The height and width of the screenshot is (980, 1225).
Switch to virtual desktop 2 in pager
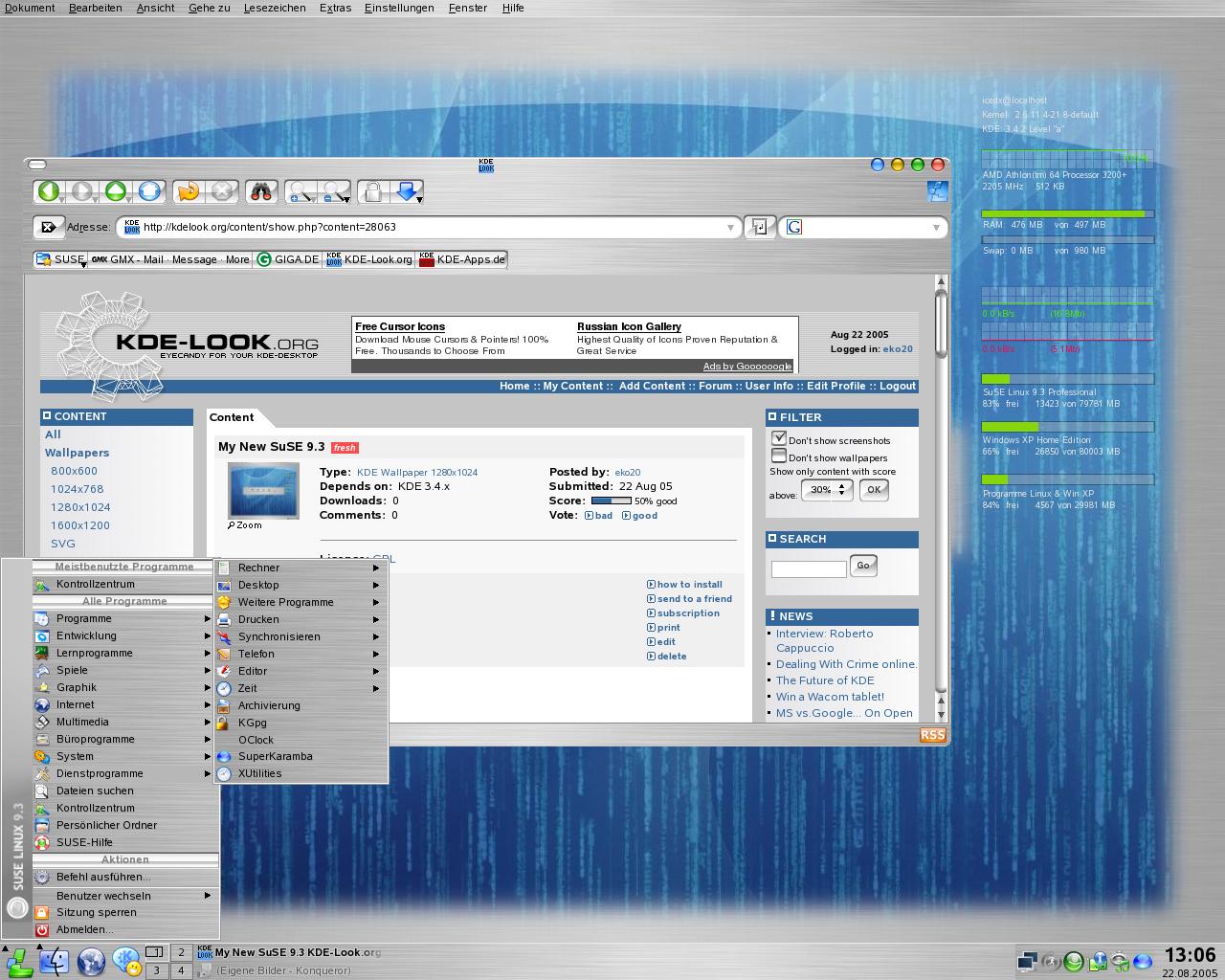(x=181, y=952)
